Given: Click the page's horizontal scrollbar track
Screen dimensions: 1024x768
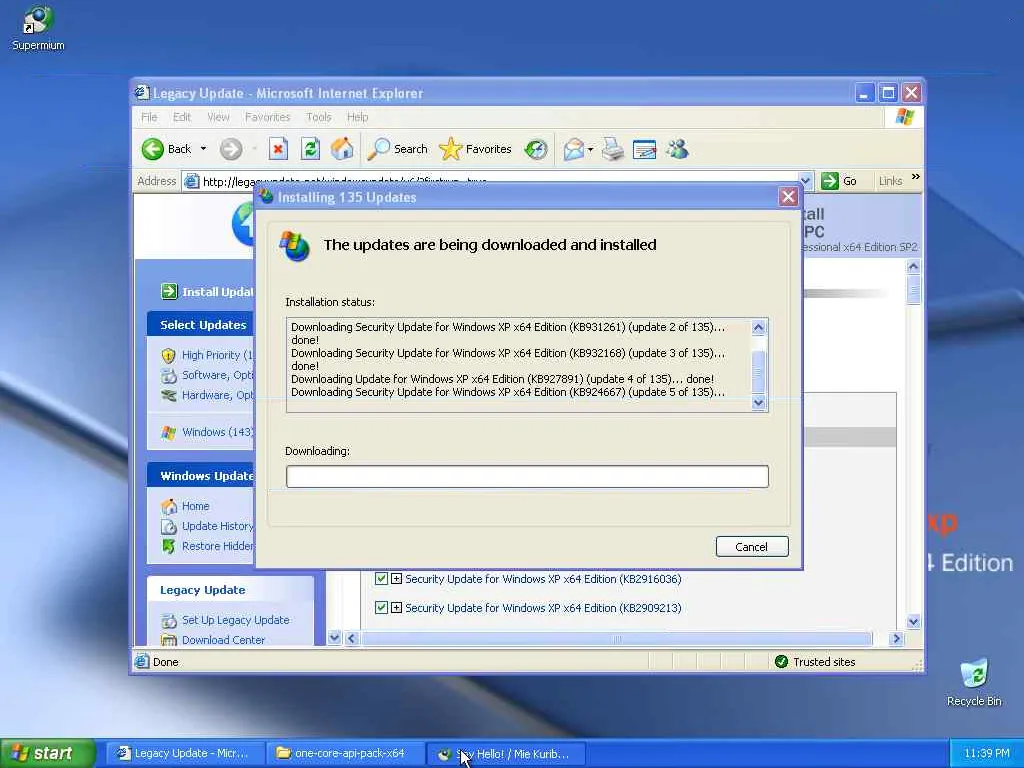Looking at the screenshot, I should coord(616,639).
